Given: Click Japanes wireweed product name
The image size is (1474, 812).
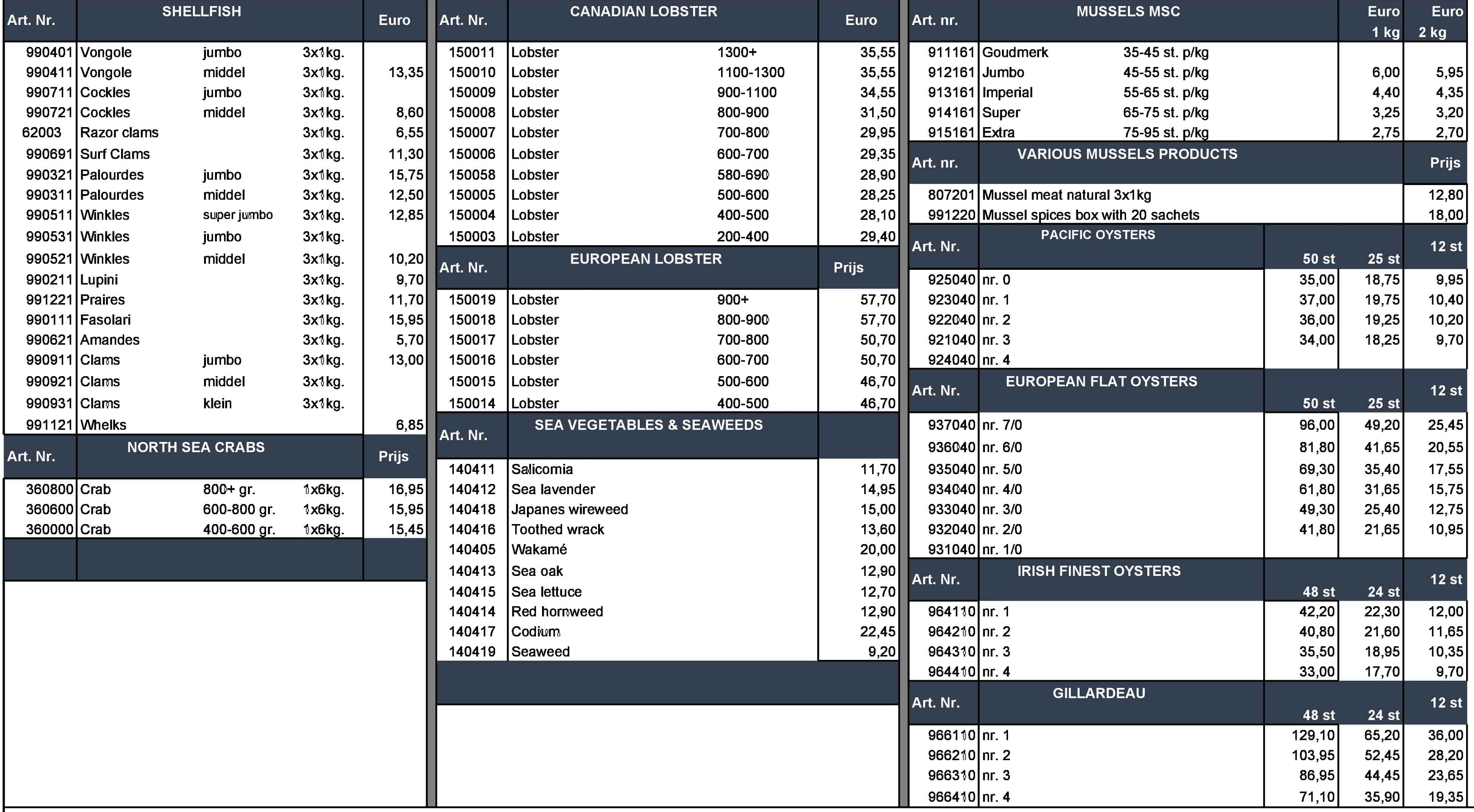Looking at the screenshot, I should (569, 510).
